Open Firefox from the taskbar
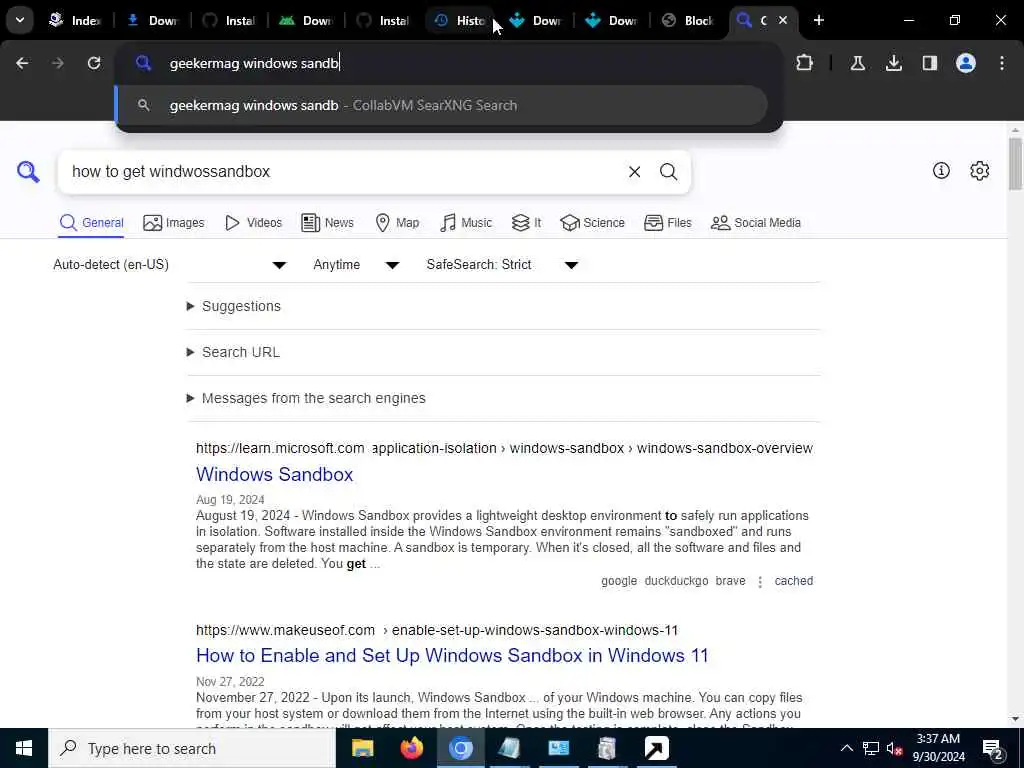The image size is (1024, 768). click(x=411, y=748)
